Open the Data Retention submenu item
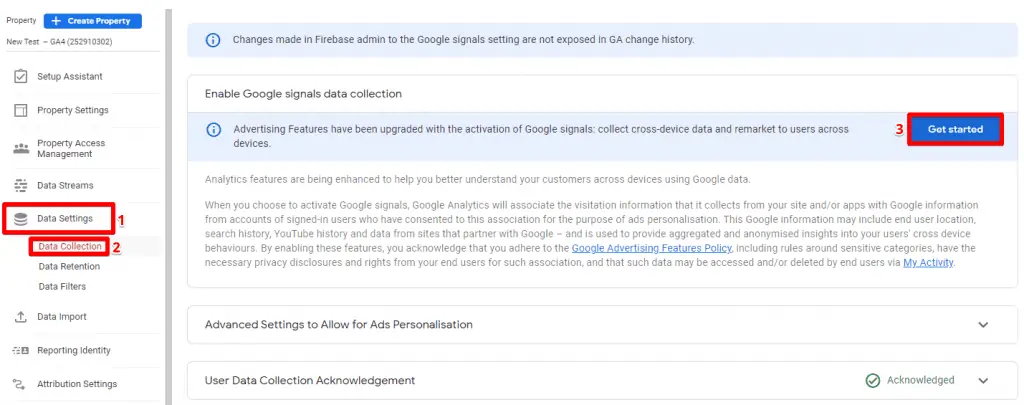This screenshot has height=405, width=1024. point(69,267)
